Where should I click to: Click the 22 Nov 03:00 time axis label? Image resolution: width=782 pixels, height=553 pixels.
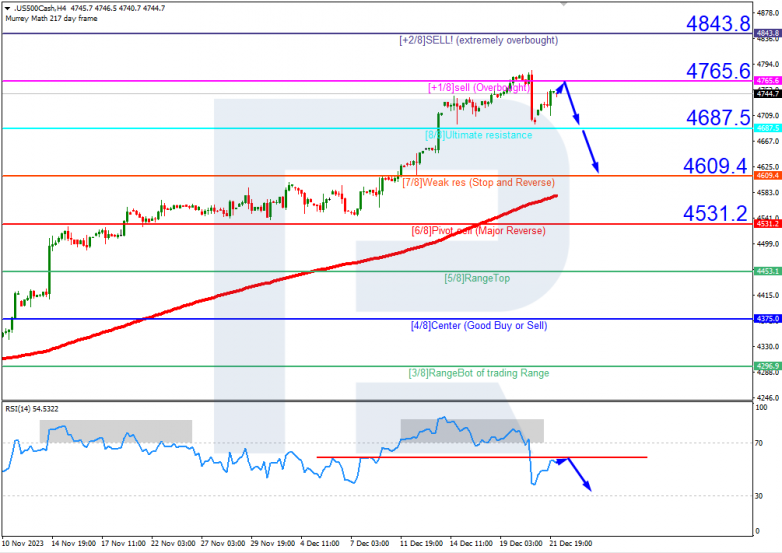pyautogui.click(x=173, y=544)
